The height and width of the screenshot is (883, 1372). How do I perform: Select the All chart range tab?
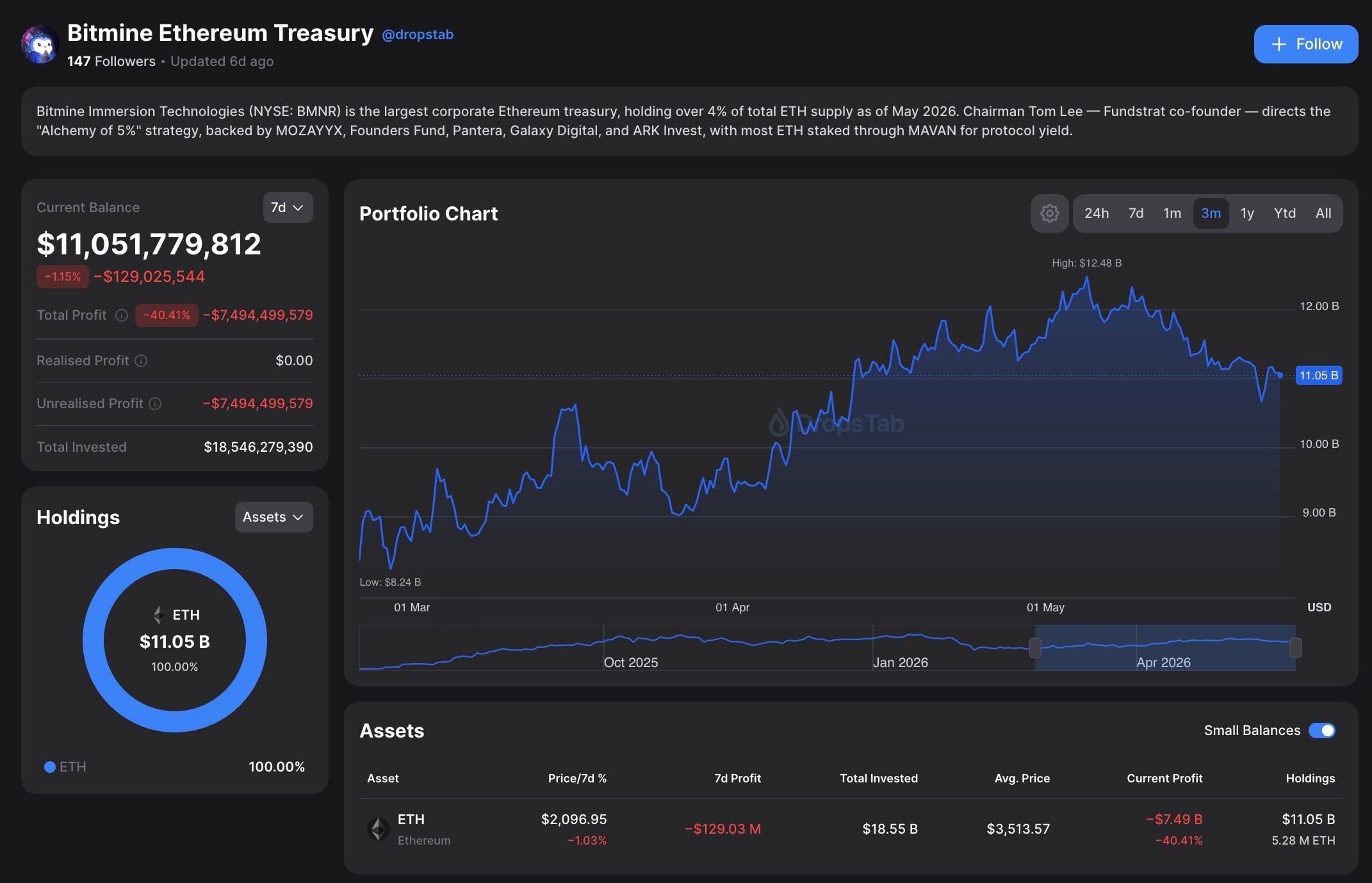coord(1323,213)
